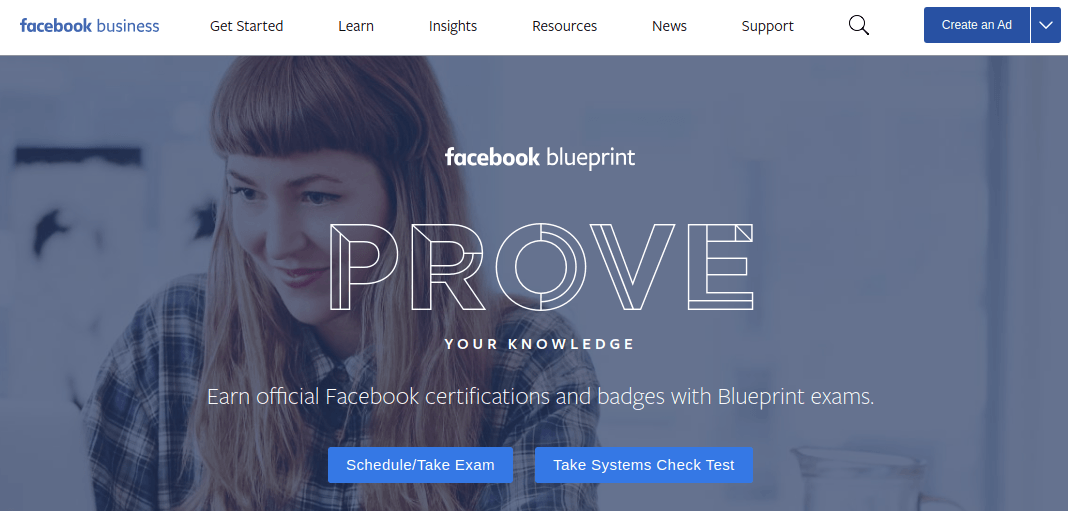Click the Schedule/Take Exam button

click(420, 465)
